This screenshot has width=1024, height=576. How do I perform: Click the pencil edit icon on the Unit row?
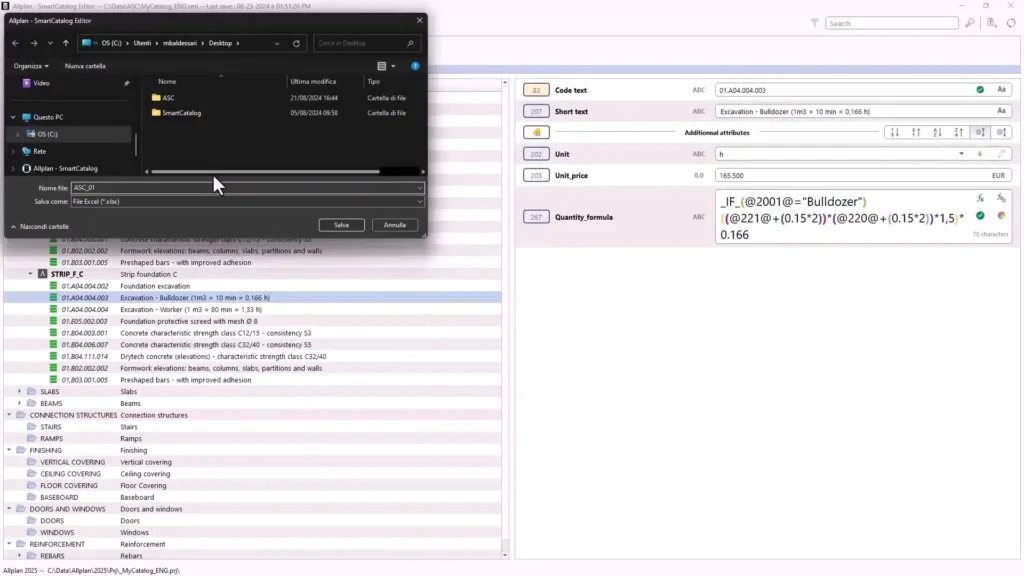[1000, 153]
